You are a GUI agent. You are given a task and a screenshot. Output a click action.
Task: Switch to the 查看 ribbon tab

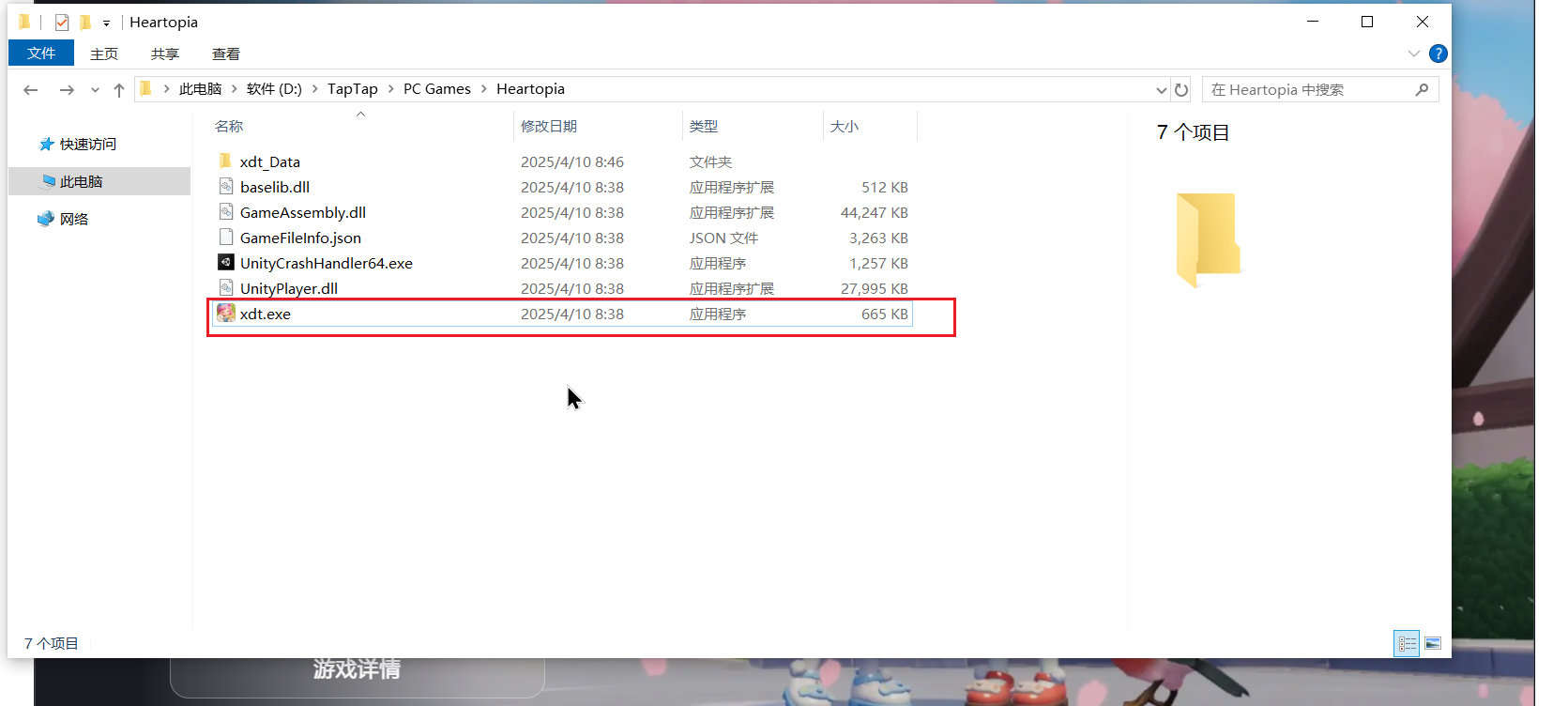pos(226,54)
